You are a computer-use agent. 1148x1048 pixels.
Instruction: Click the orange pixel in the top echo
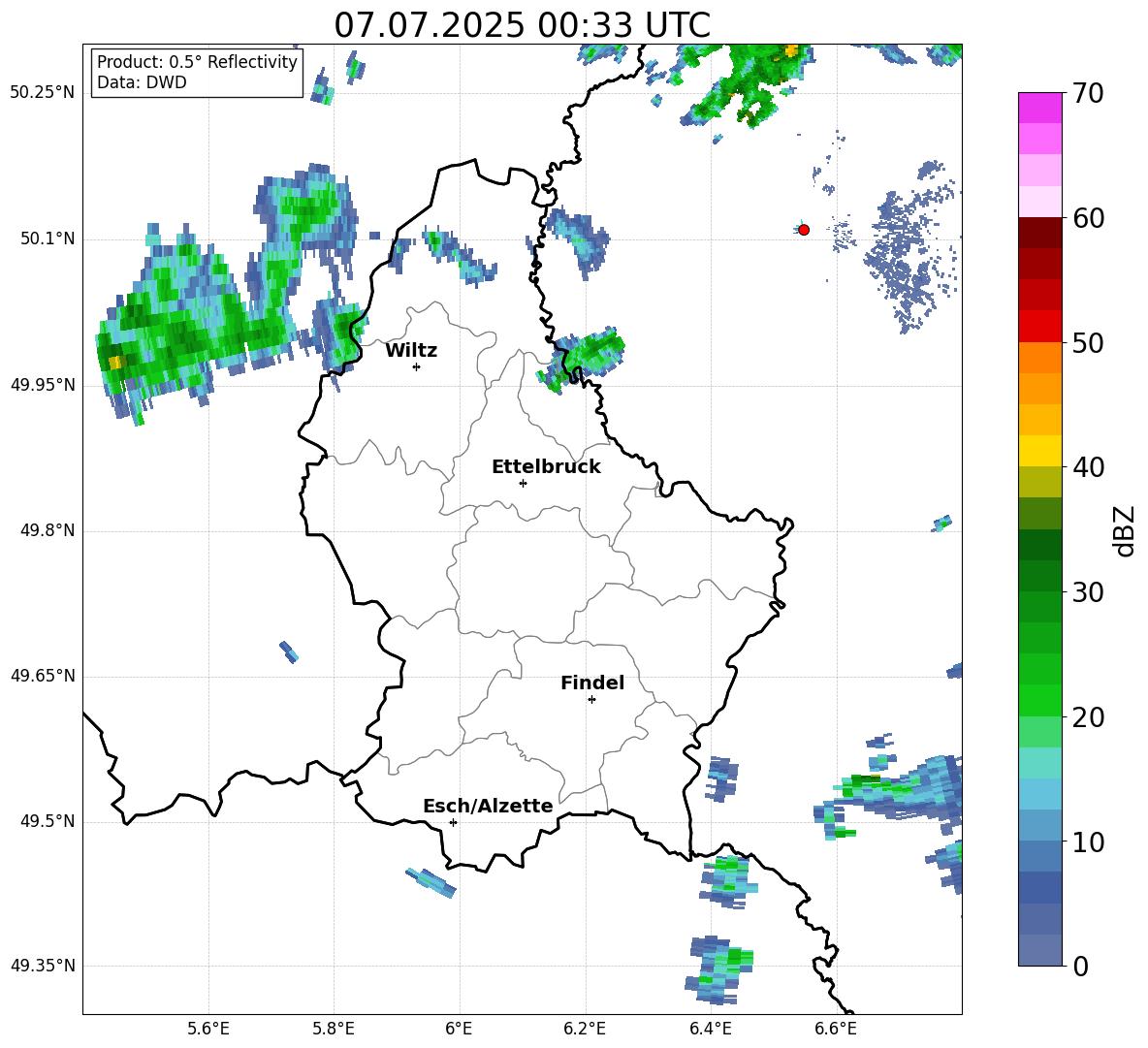[x=791, y=50]
